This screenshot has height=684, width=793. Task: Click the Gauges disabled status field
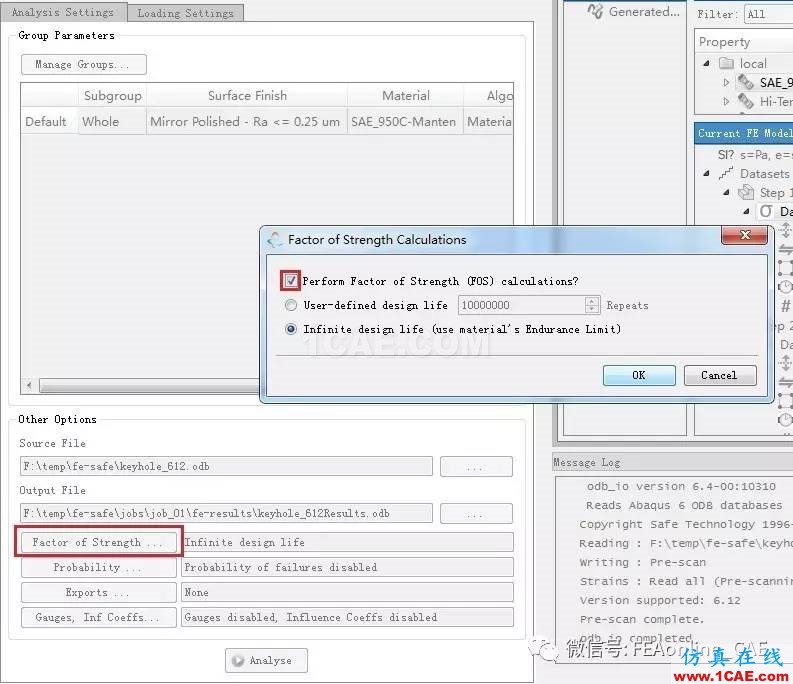pos(347,617)
